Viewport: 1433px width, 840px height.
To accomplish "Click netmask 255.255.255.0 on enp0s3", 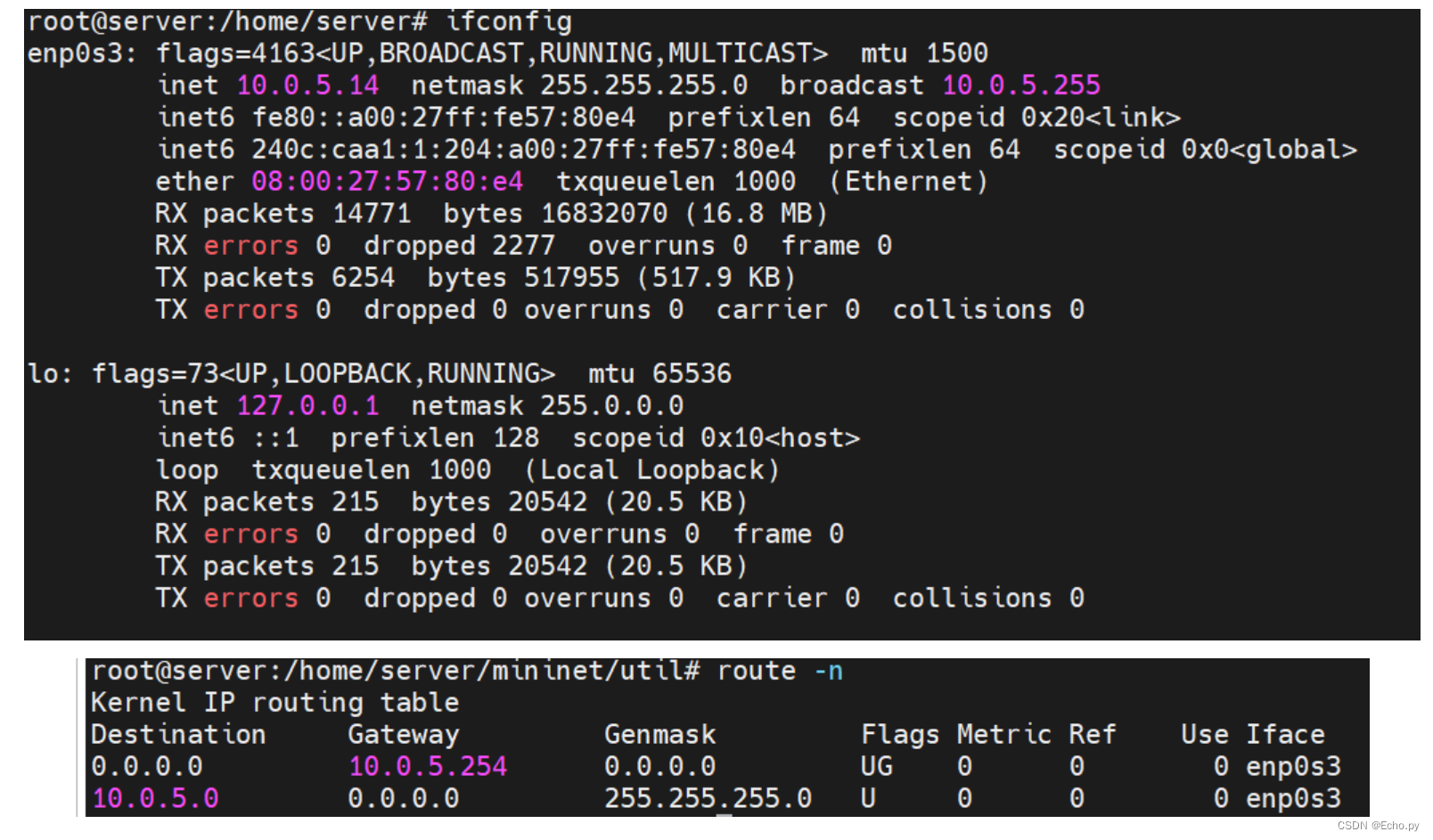I will 579,86.
